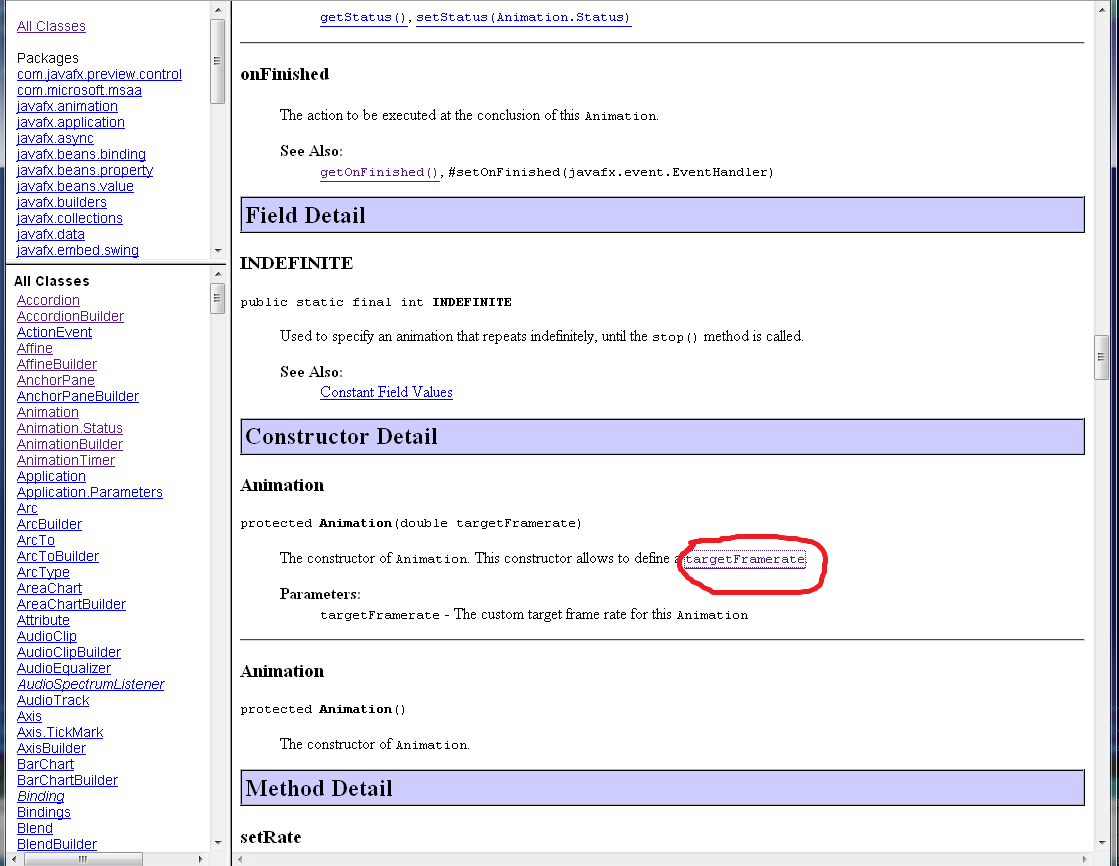Open the Constant Field Values link
The image size is (1119, 866).
click(386, 392)
